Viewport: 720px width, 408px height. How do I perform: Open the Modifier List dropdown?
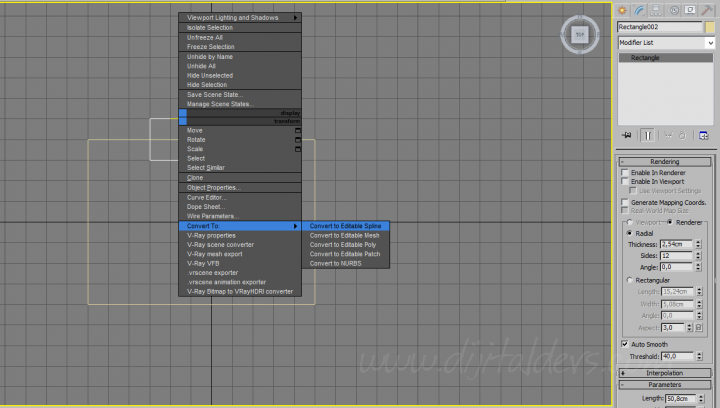[666, 43]
